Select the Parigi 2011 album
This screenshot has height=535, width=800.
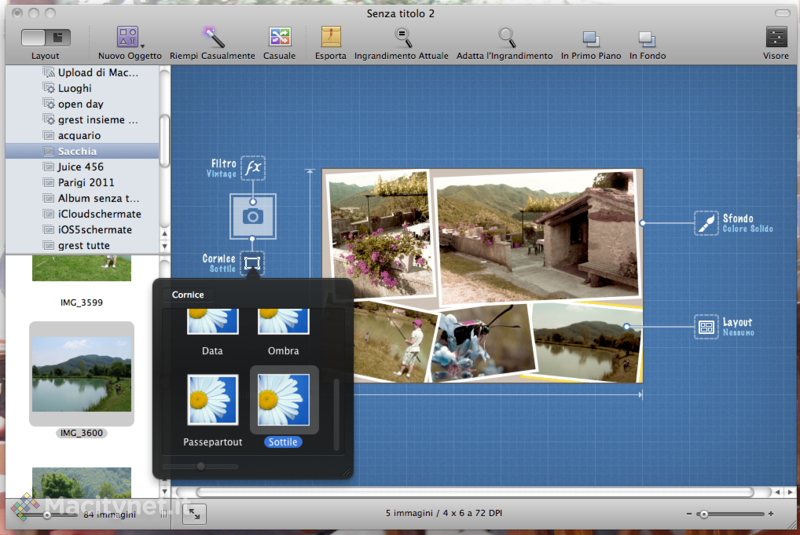[85, 182]
